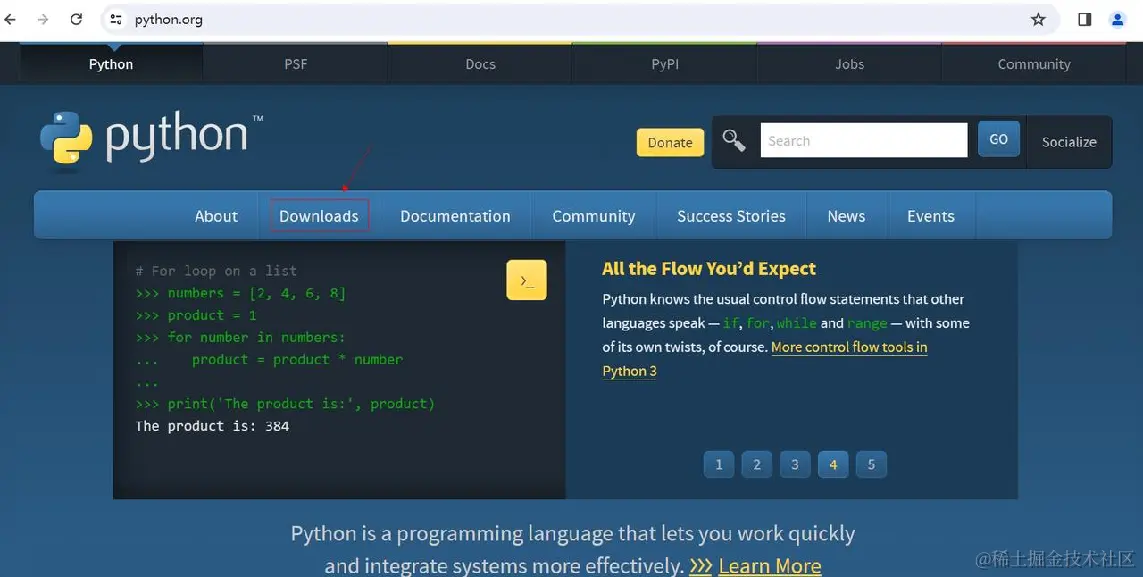Go to slide 3 of the code carousel

tap(795, 465)
